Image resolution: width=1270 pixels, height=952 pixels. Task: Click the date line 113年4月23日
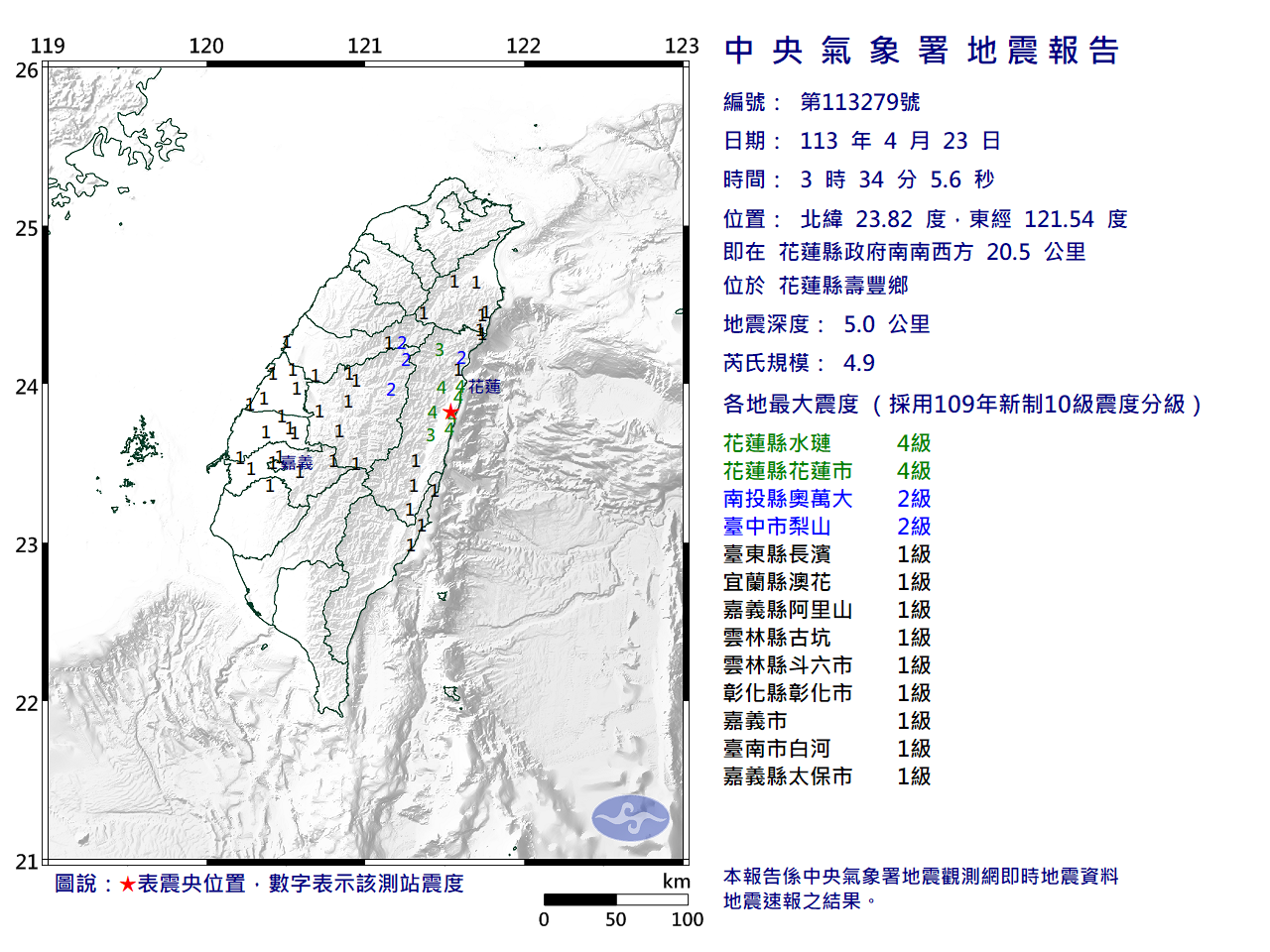[861, 141]
